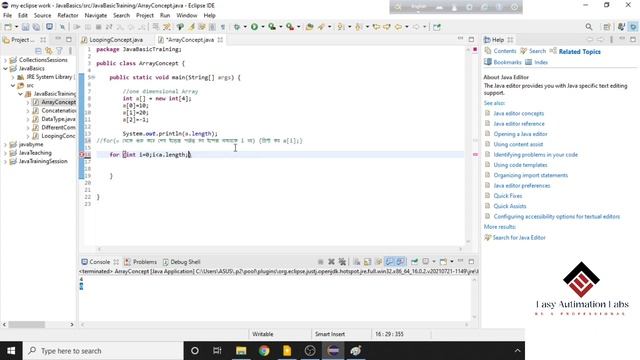Click the editor horizontal scrollbar

tap(280, 249)
